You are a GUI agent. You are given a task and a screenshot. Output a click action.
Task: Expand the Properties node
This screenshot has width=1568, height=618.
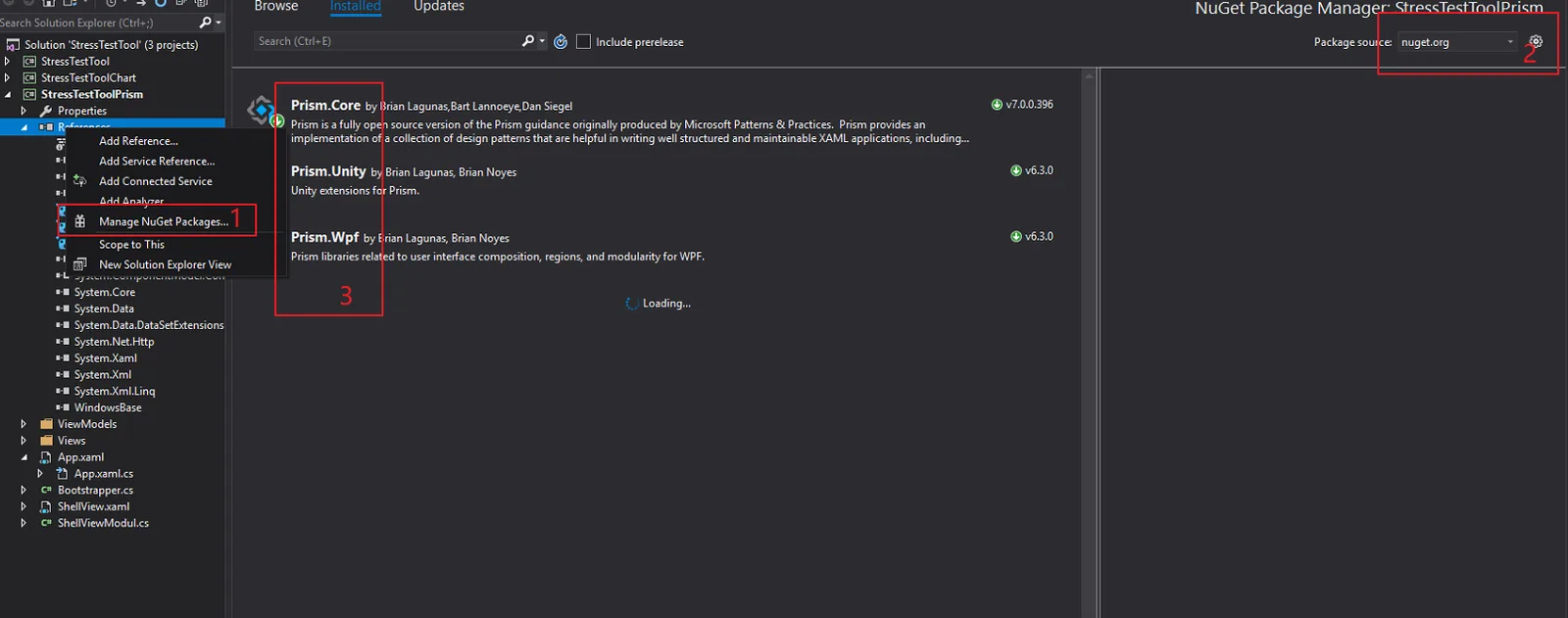24,111
